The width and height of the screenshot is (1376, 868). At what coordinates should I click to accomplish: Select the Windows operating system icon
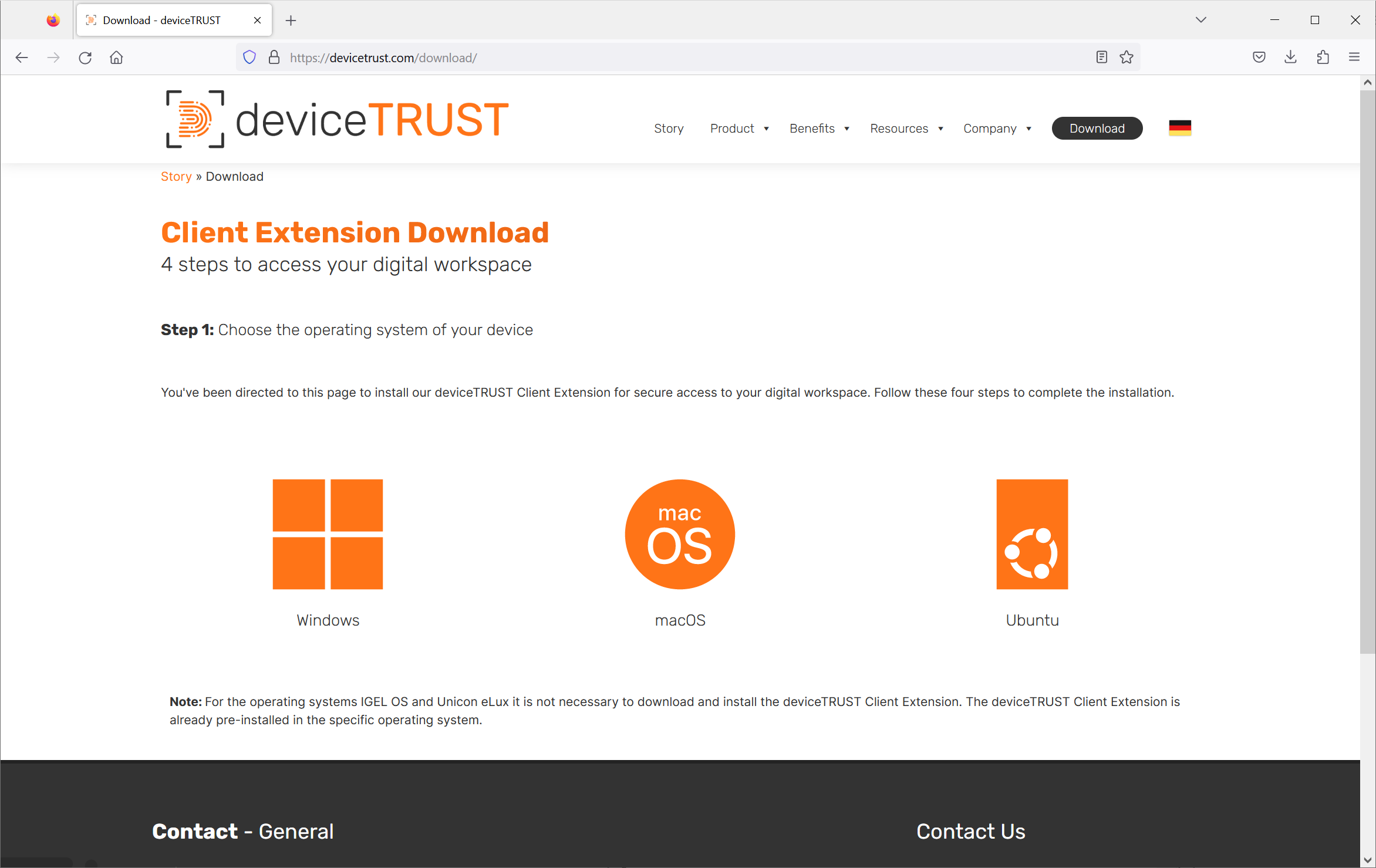[328, 533]
